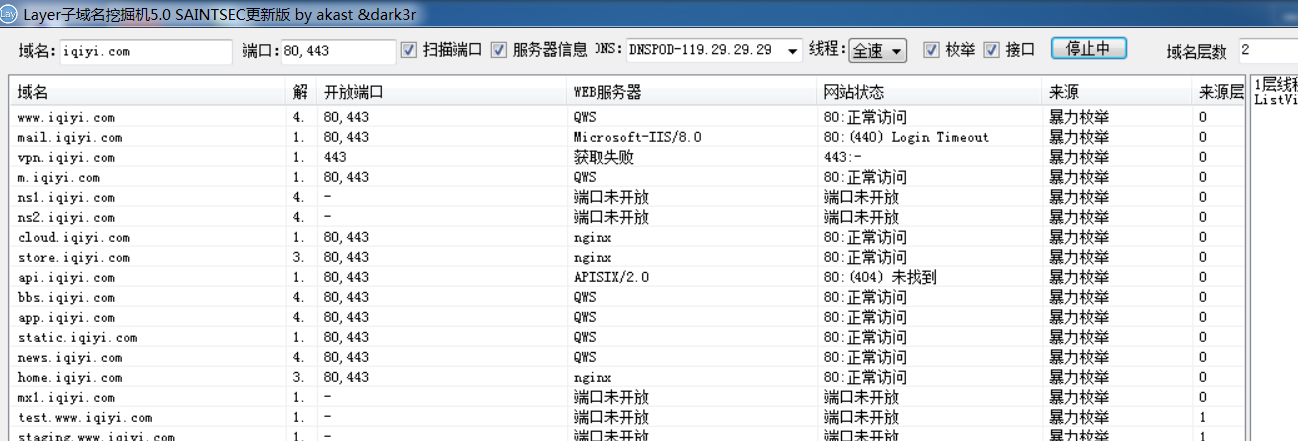
Task: Click the 停止中 button
Action: (1088, 49)
